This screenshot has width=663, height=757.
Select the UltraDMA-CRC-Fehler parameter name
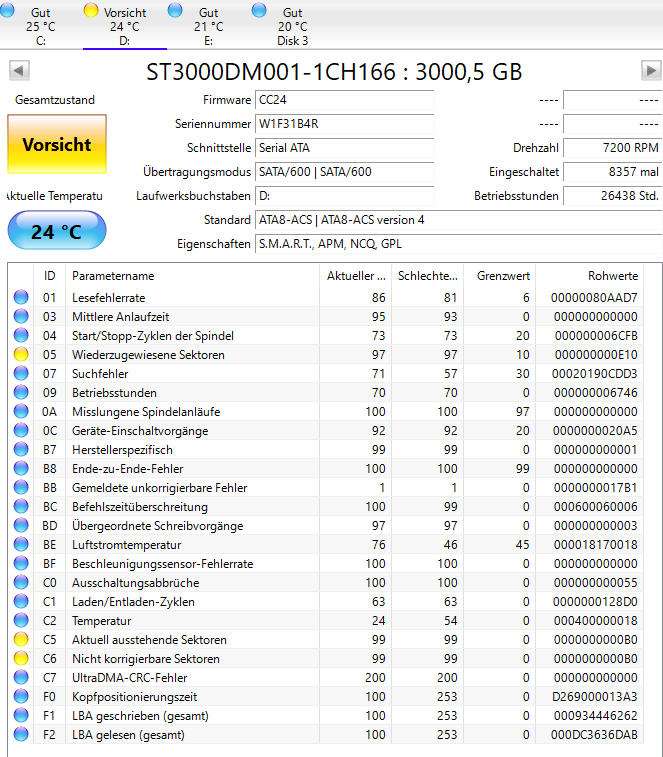pos(129,678)
